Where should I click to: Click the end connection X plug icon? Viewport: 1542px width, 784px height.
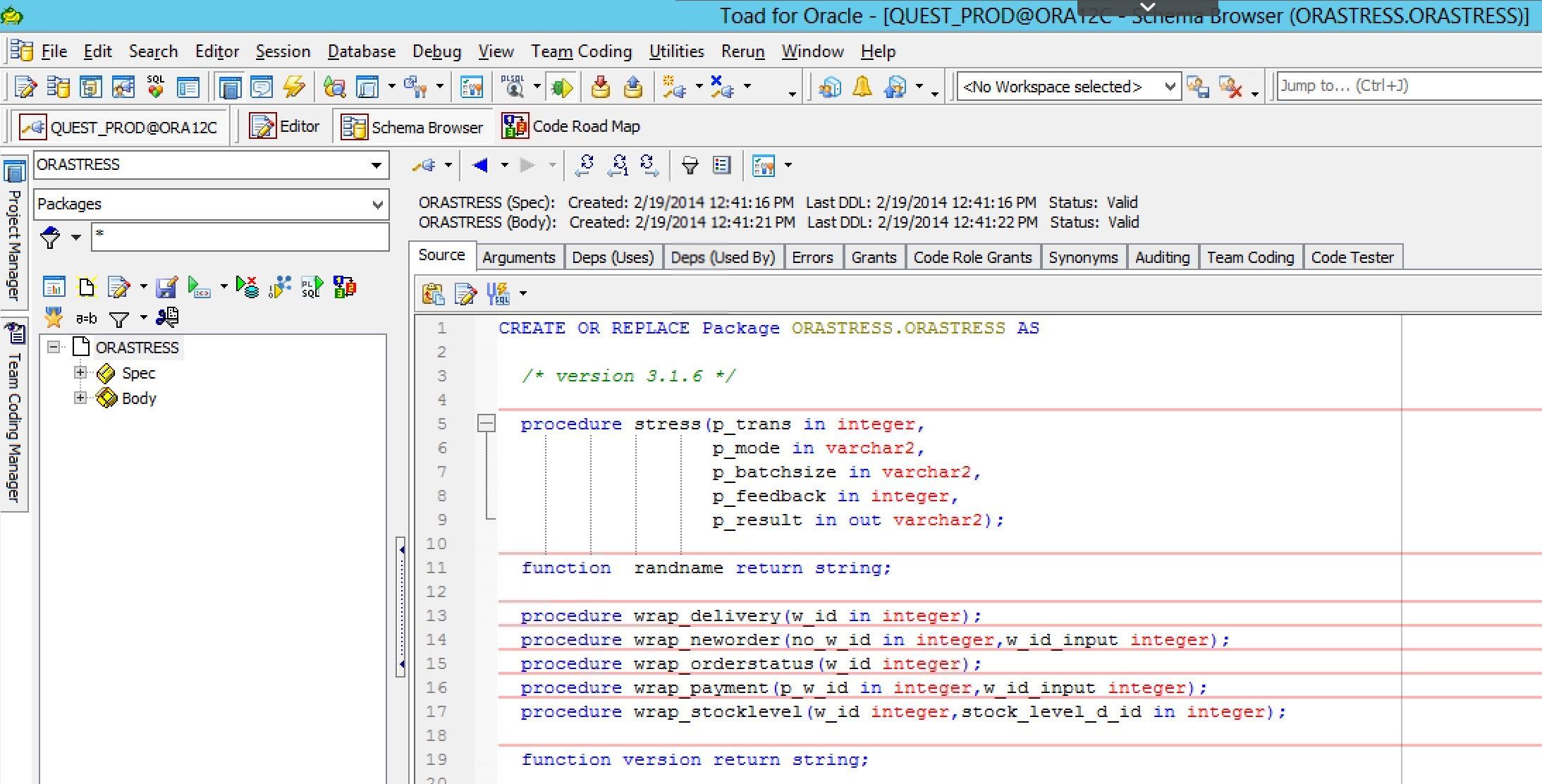coord(722,87)
